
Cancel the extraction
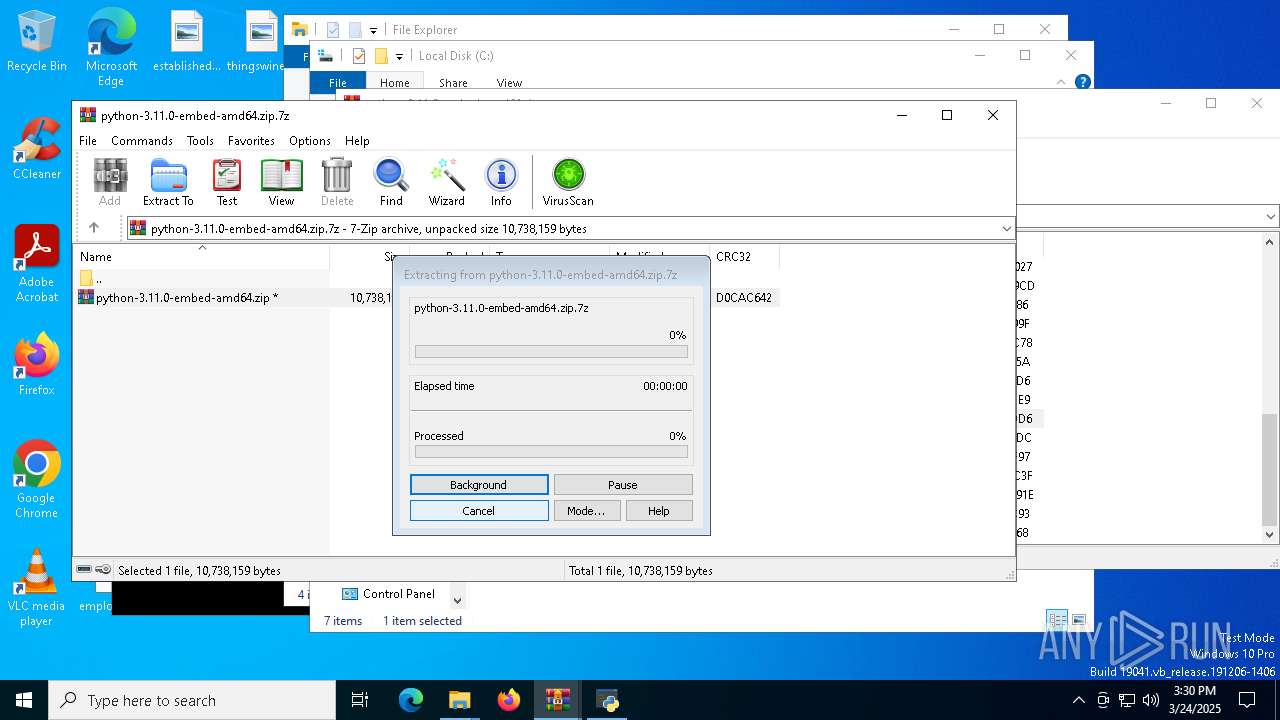pyautogui.click(x=479, y=511)
